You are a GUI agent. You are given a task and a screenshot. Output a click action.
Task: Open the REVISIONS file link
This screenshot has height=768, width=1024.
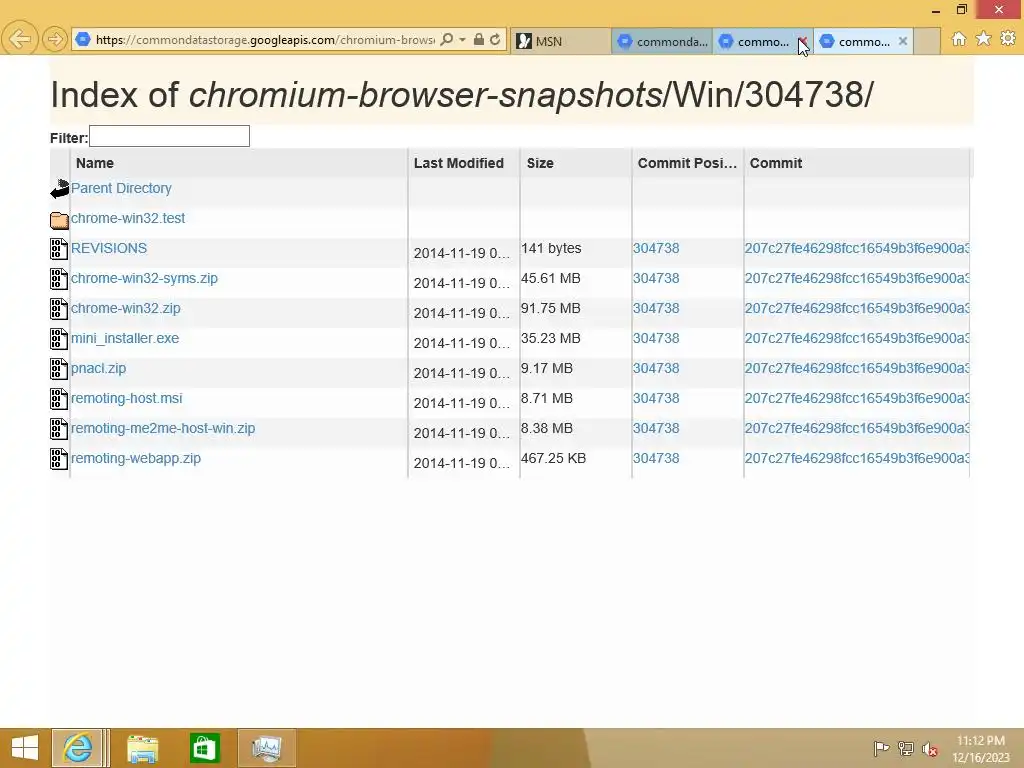[x=109, y=248]
